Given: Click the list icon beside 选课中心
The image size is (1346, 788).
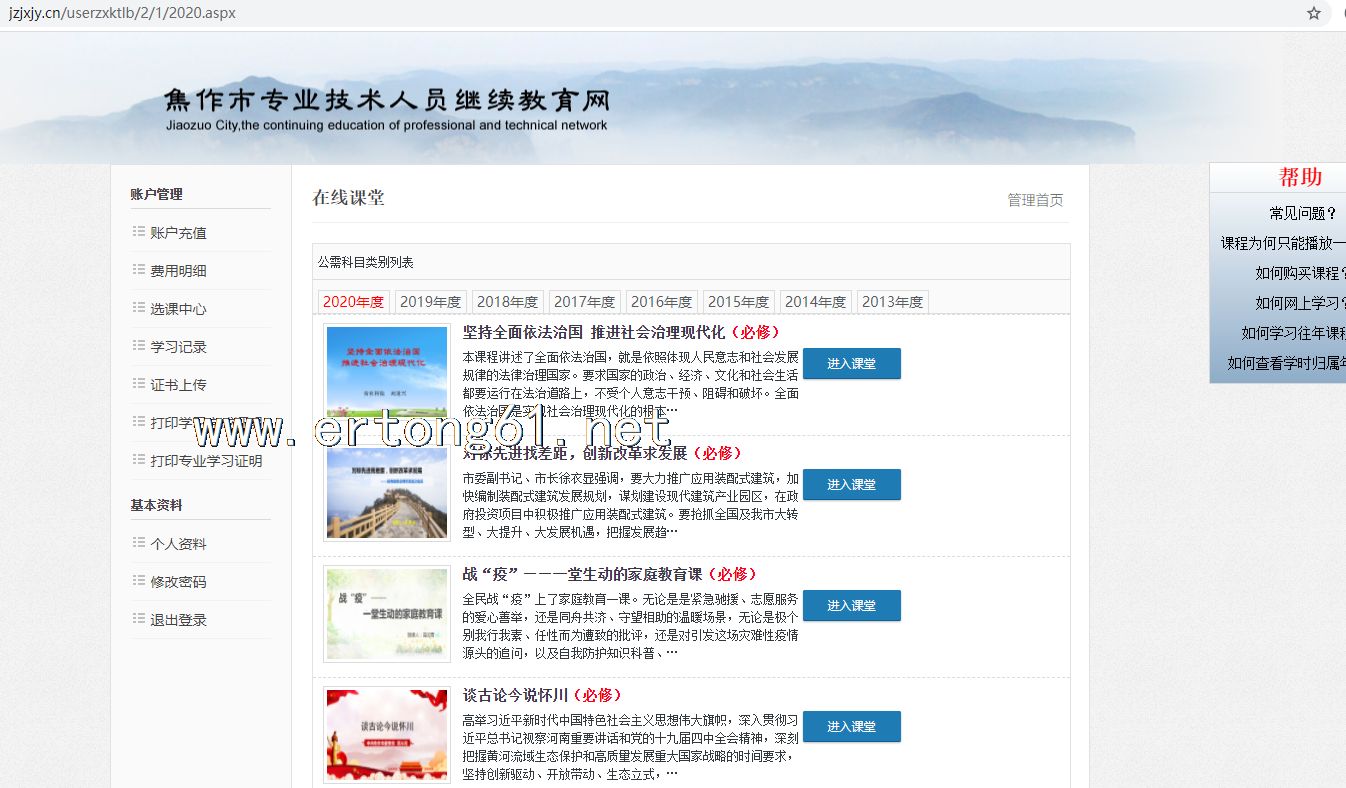Looking at the screenshot, I should coord(139,308).
